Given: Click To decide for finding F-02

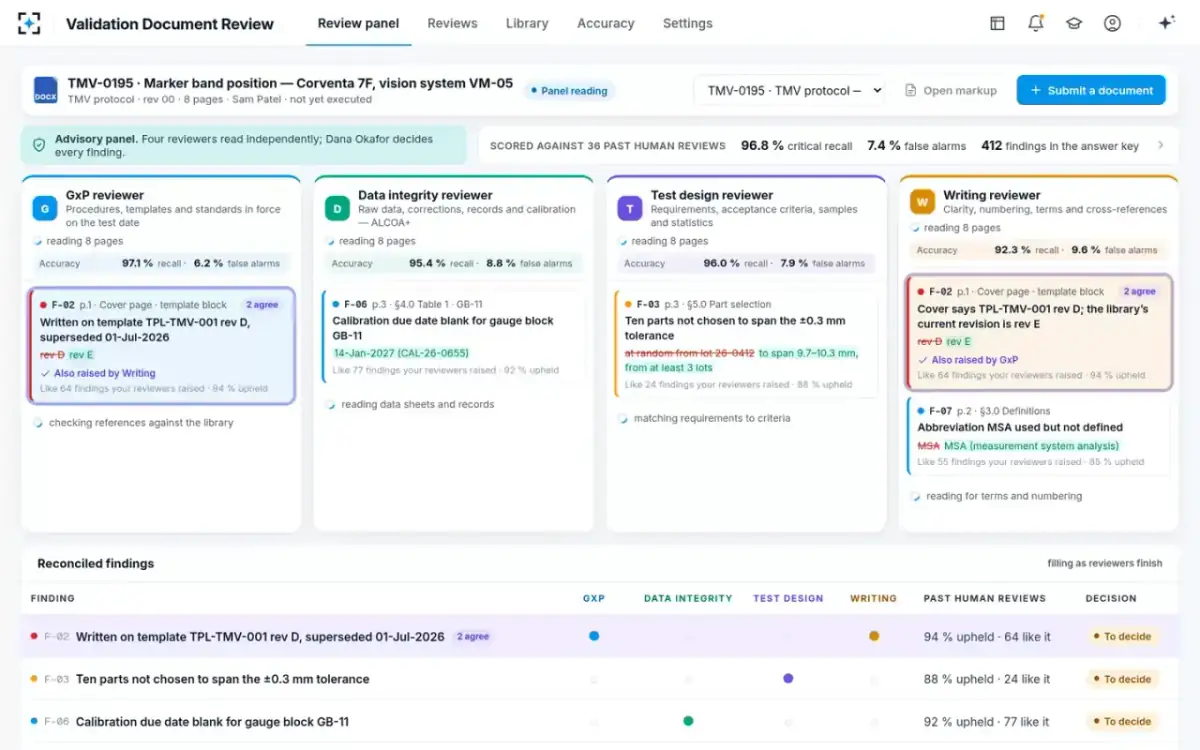Looking at the screenshot, I should 1122,636.
